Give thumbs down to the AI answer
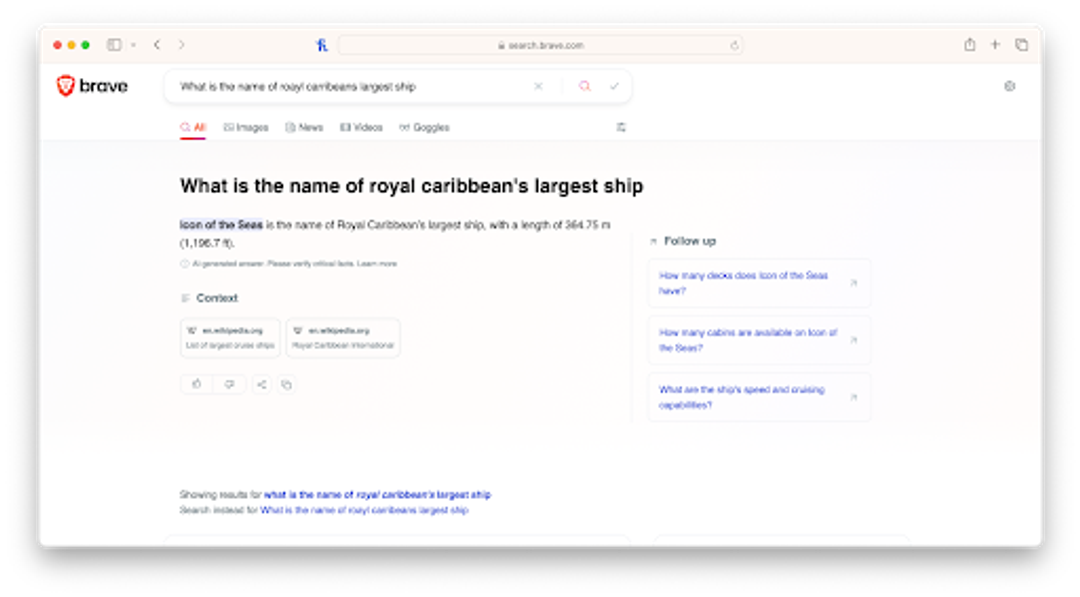This screenshot has height=597, width=1080. (x=229, y=384)
